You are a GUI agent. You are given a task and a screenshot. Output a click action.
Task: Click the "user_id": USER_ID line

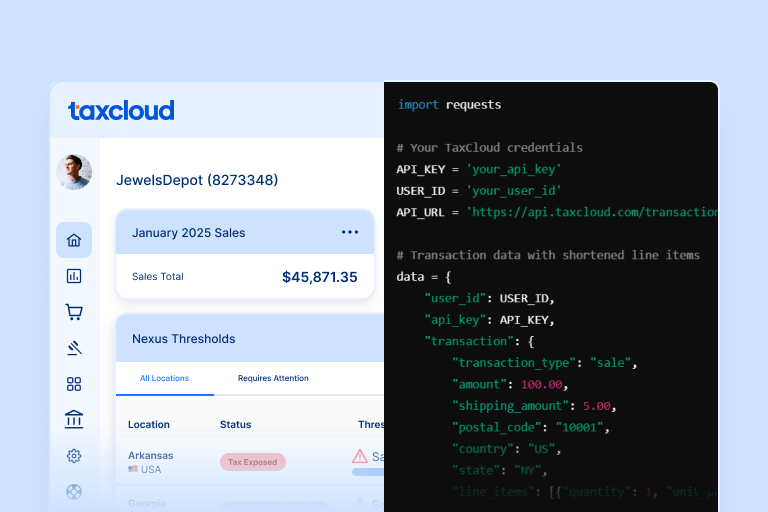[x=489, y=298]
